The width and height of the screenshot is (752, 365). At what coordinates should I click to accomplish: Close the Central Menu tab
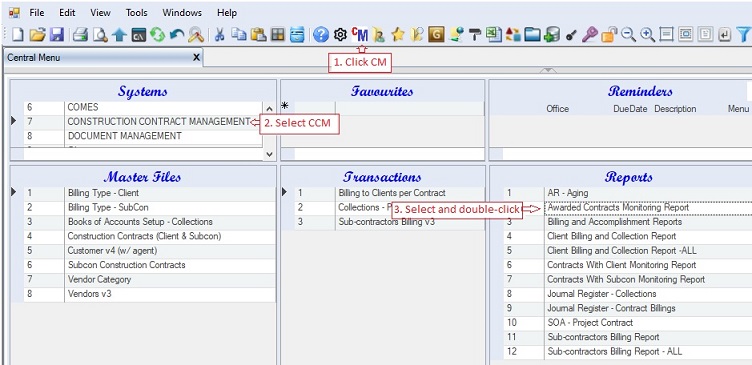pyautogui.click(x=196, y=58)
